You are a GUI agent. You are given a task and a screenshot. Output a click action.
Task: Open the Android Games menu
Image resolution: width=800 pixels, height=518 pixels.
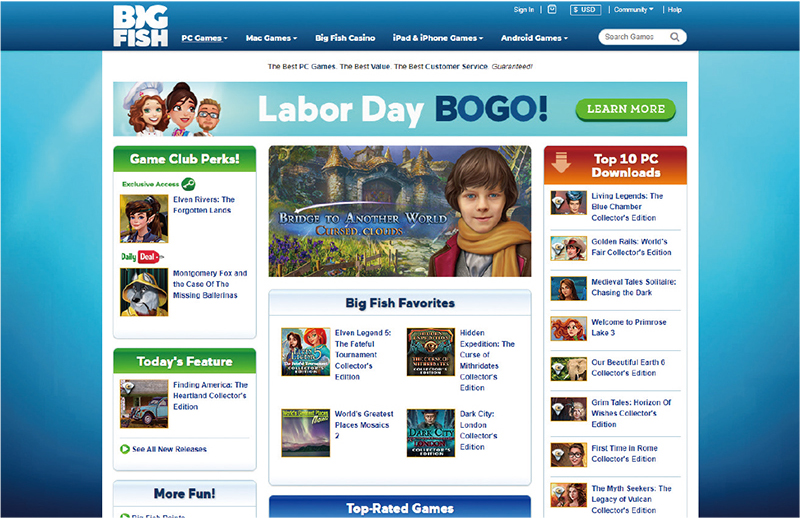534,38
